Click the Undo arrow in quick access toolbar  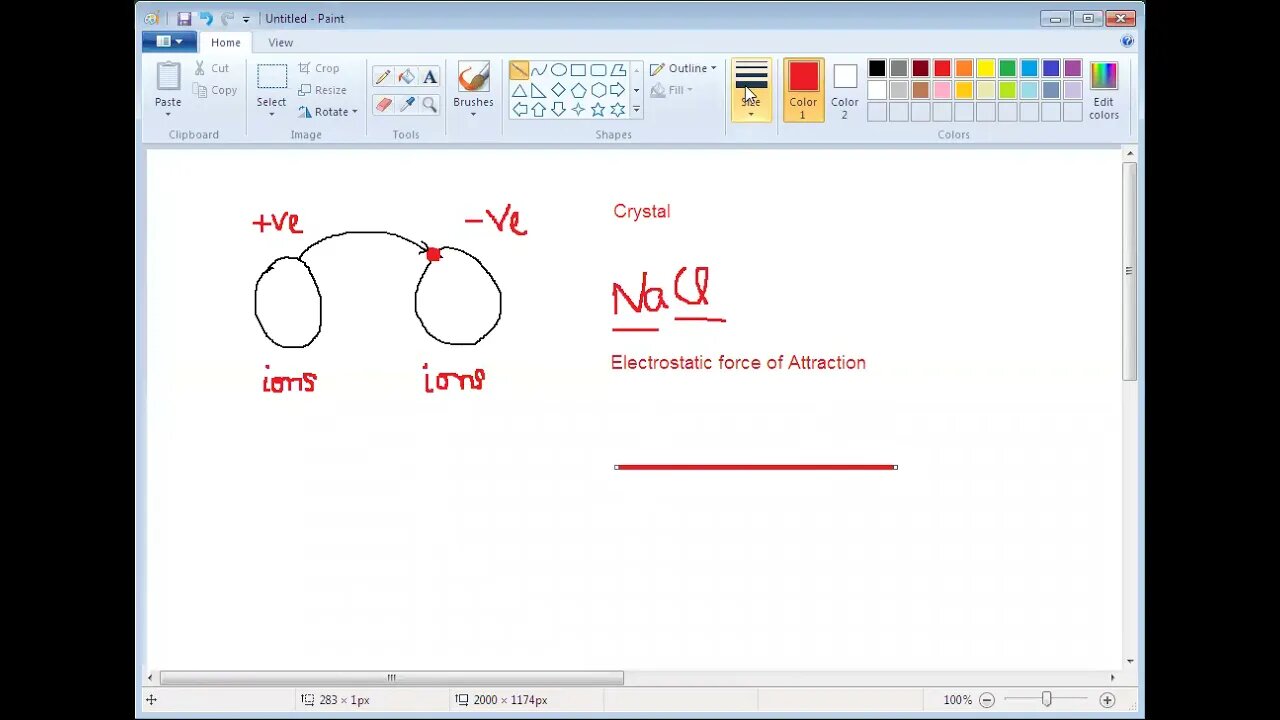coord(206,18)
